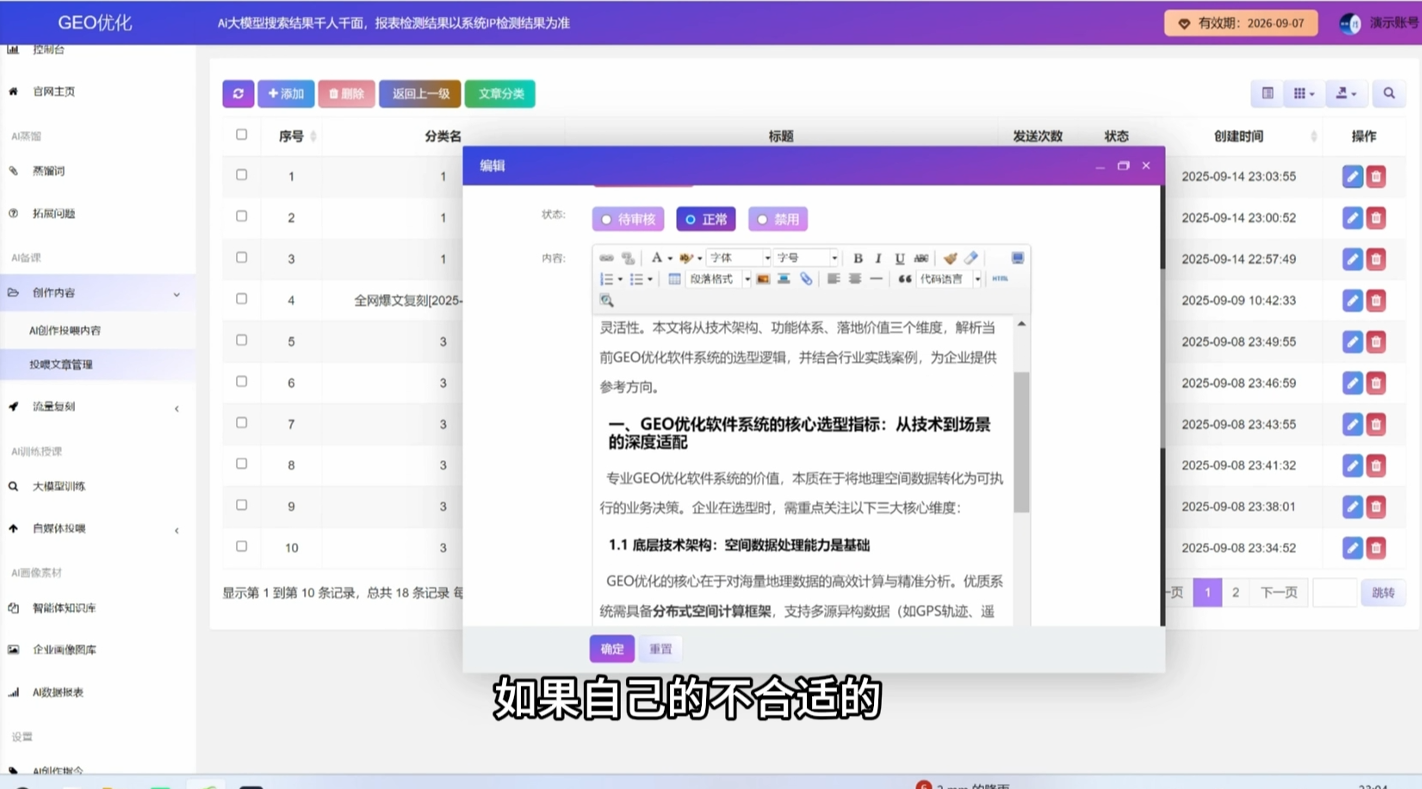
Task: Insert a hyperlink in the article content
Action: point(806,280)
